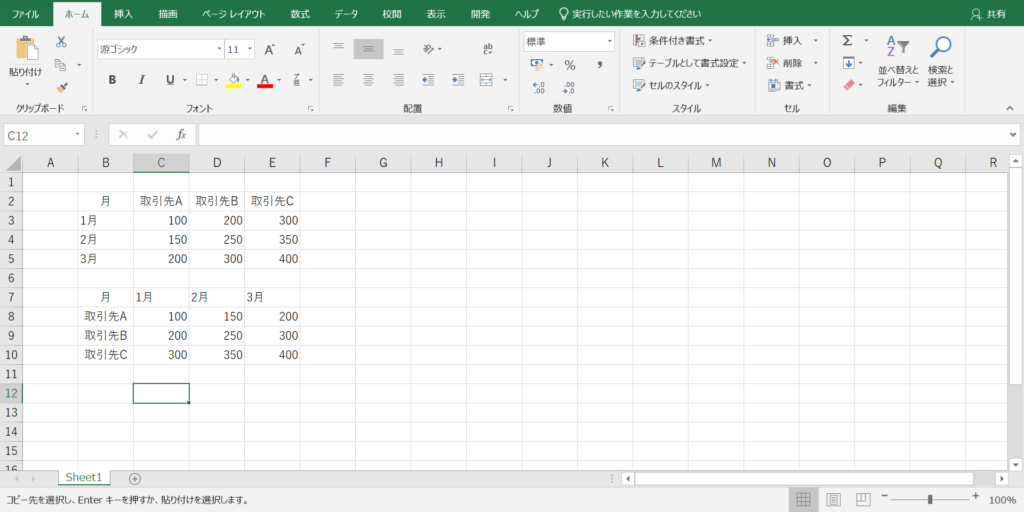1024x512 pixels.
Task: Click the AutoSum sigma icon
Action: (x=848, y=41)
